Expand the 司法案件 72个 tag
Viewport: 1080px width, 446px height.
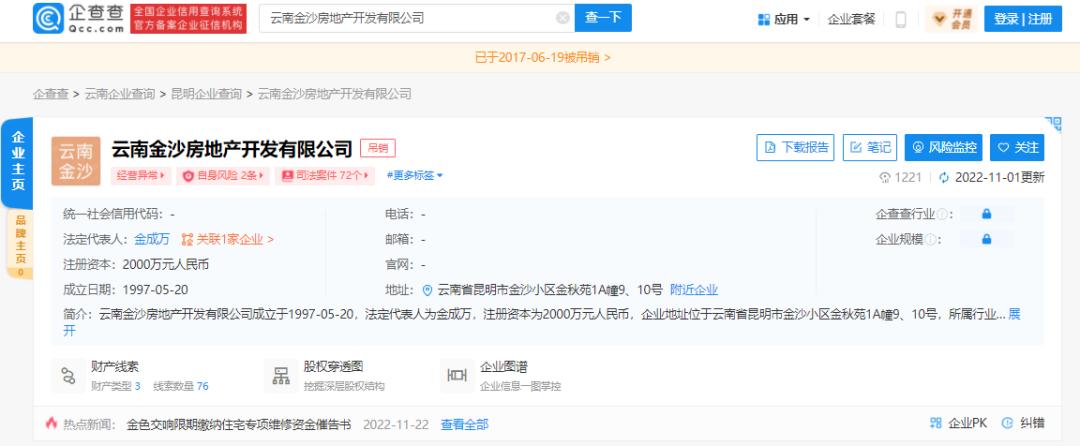click(325, 176)
